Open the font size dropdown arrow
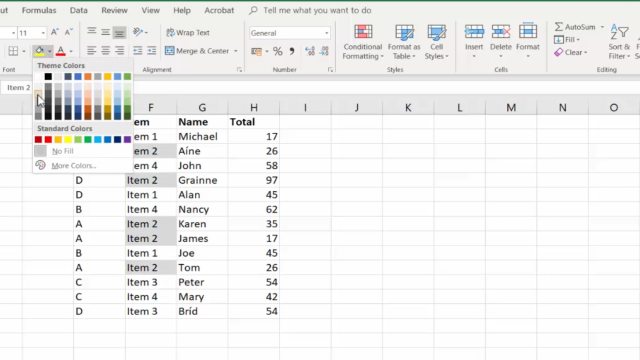The width and height of the screenshot is (640, 360). [43, 33]
